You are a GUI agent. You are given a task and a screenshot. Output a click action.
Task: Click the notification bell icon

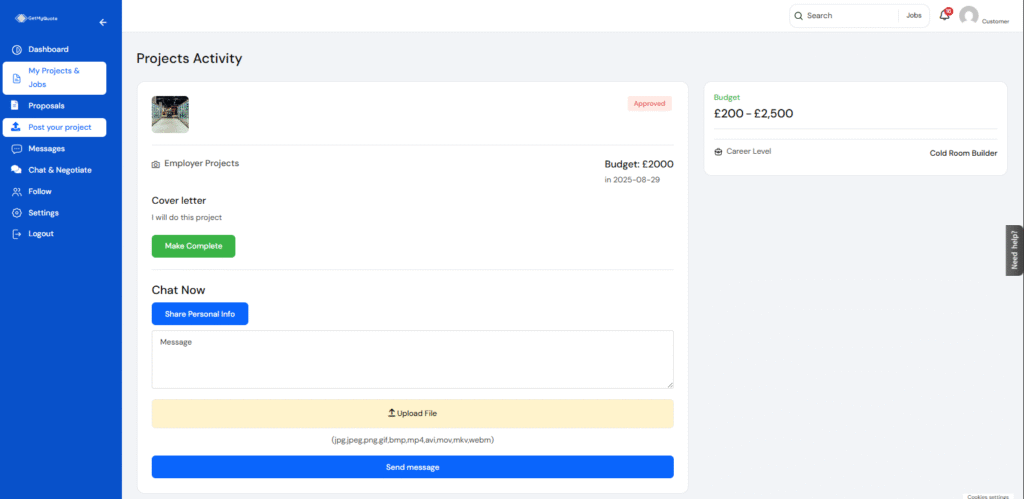click(x=944, y=15)
